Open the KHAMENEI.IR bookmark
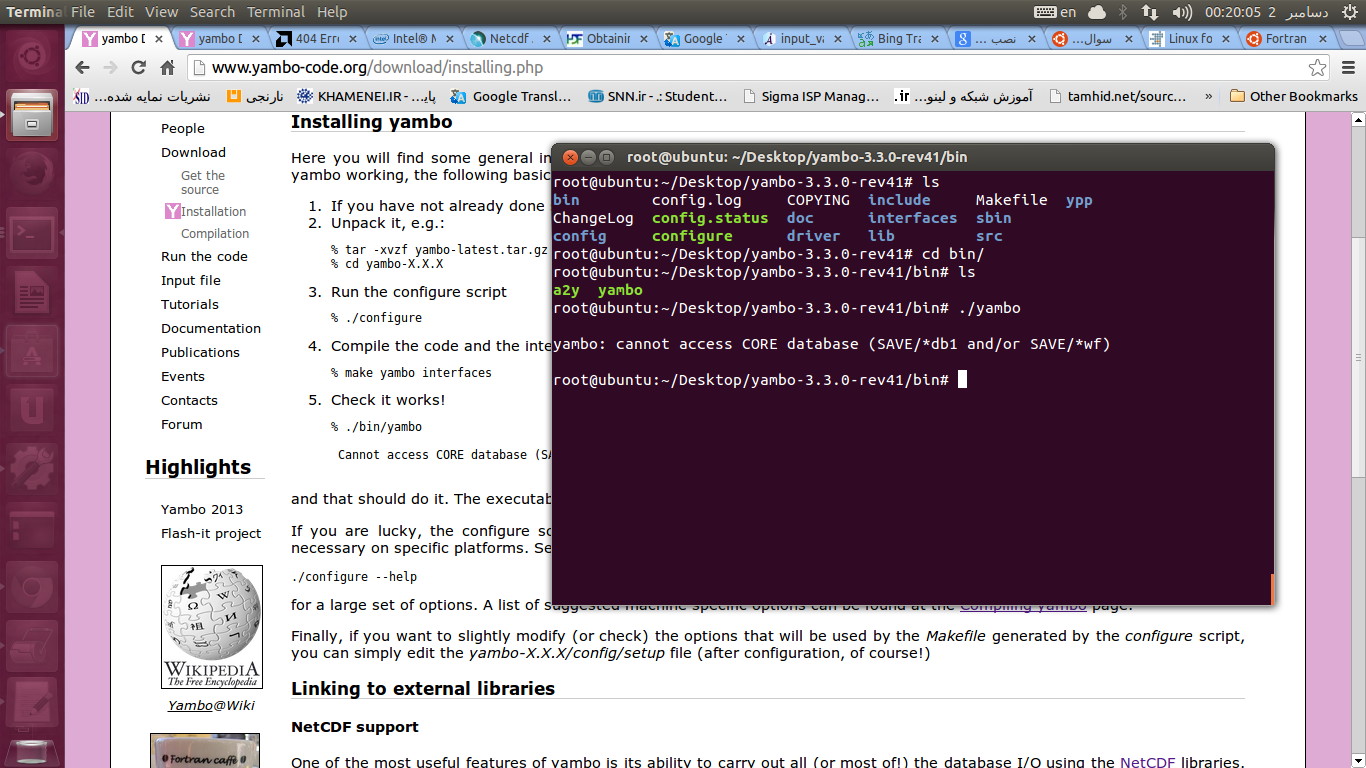Screen dimensions: 1366x768 point(368,97)
